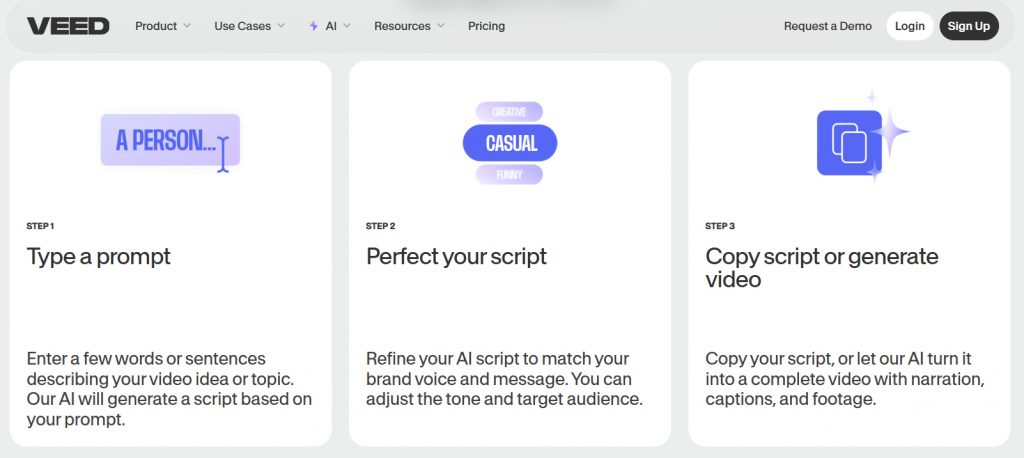Click the Copy script or generate video heading

822,268
